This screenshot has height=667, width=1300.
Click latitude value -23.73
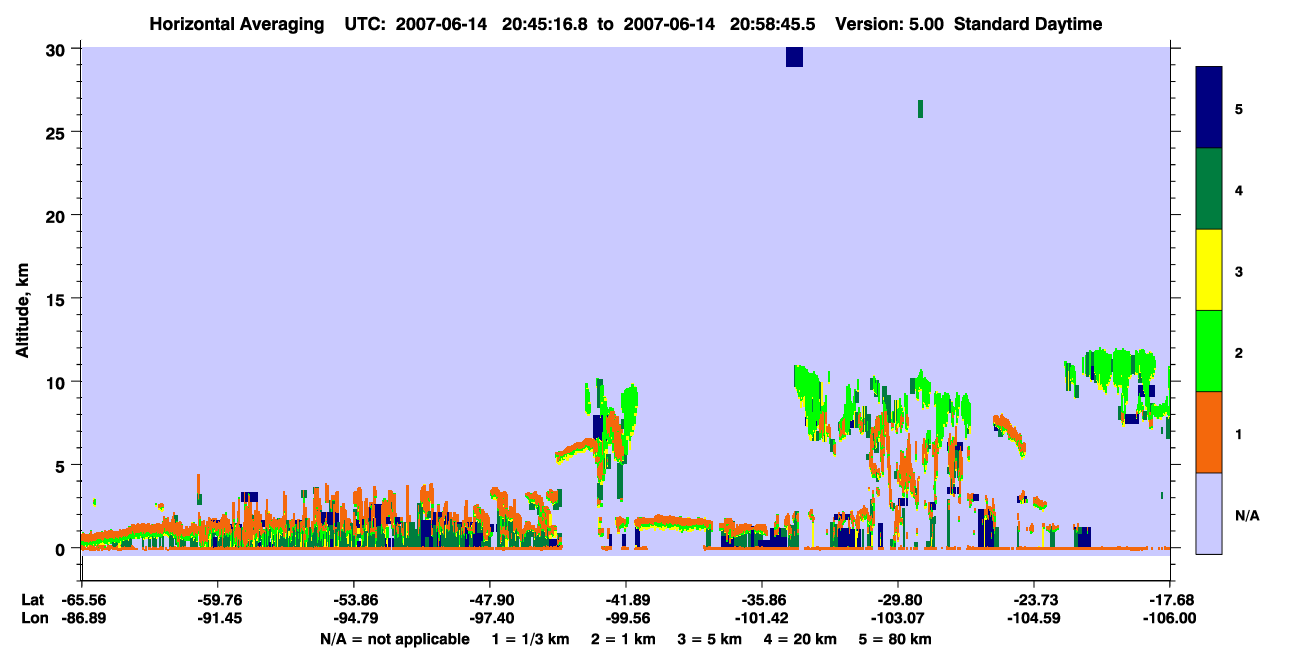click(x=1034, y=599)
